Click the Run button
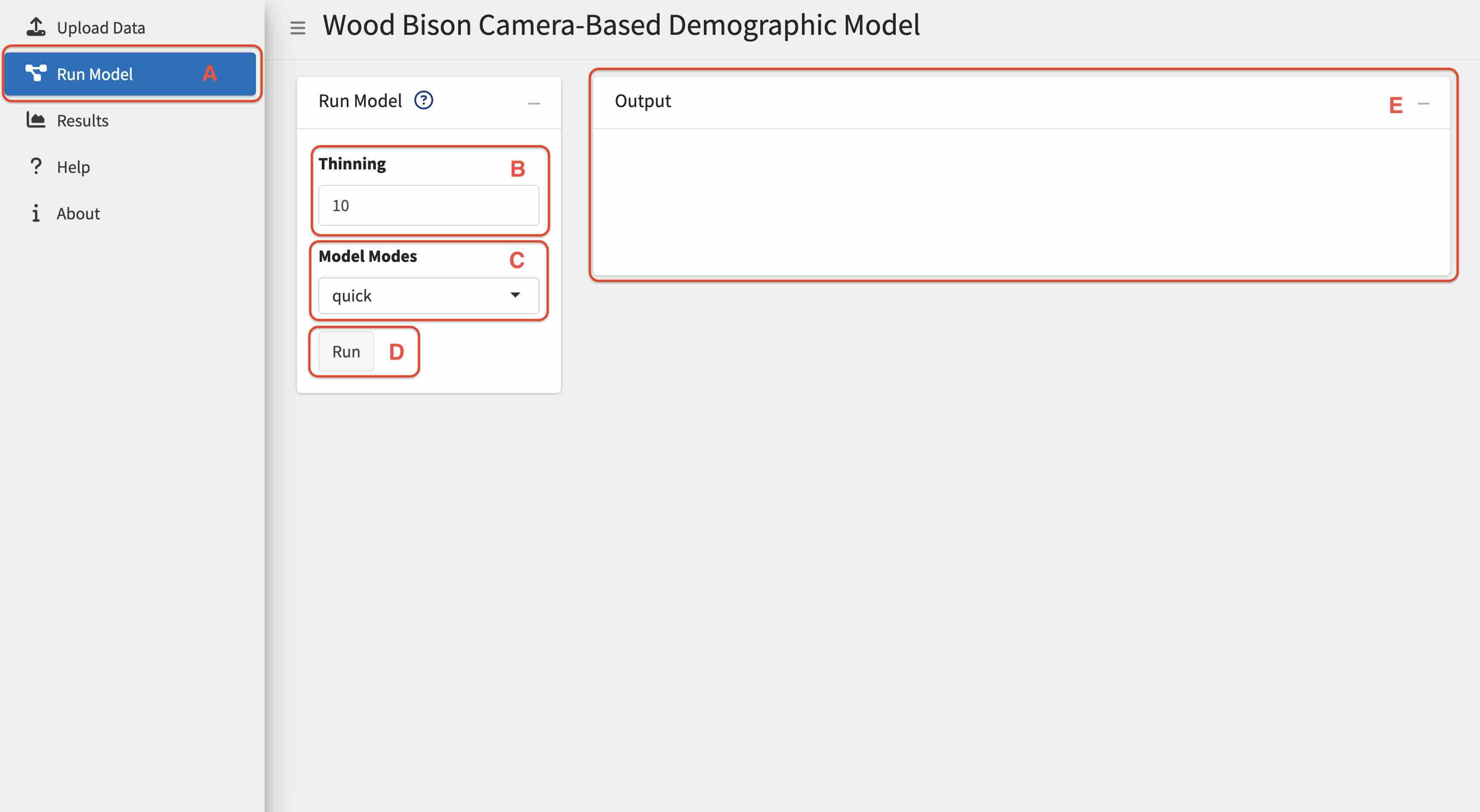 (x=346, y=351)
